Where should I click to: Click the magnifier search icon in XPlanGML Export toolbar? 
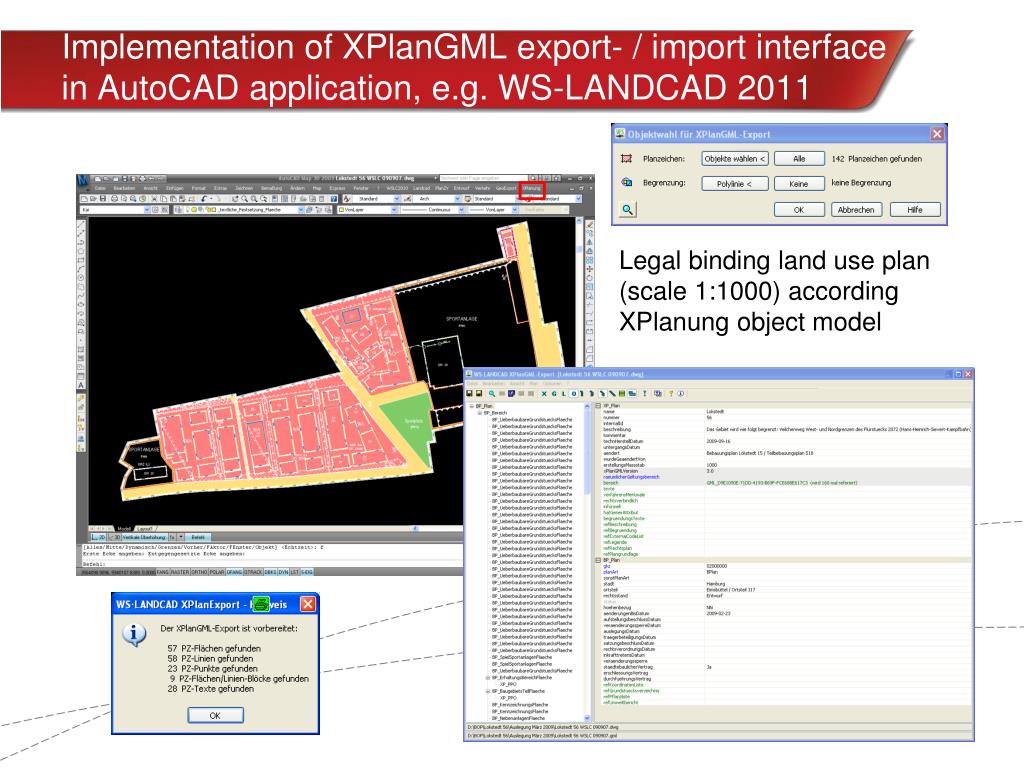pyautogui.click(x=492, y=393)
